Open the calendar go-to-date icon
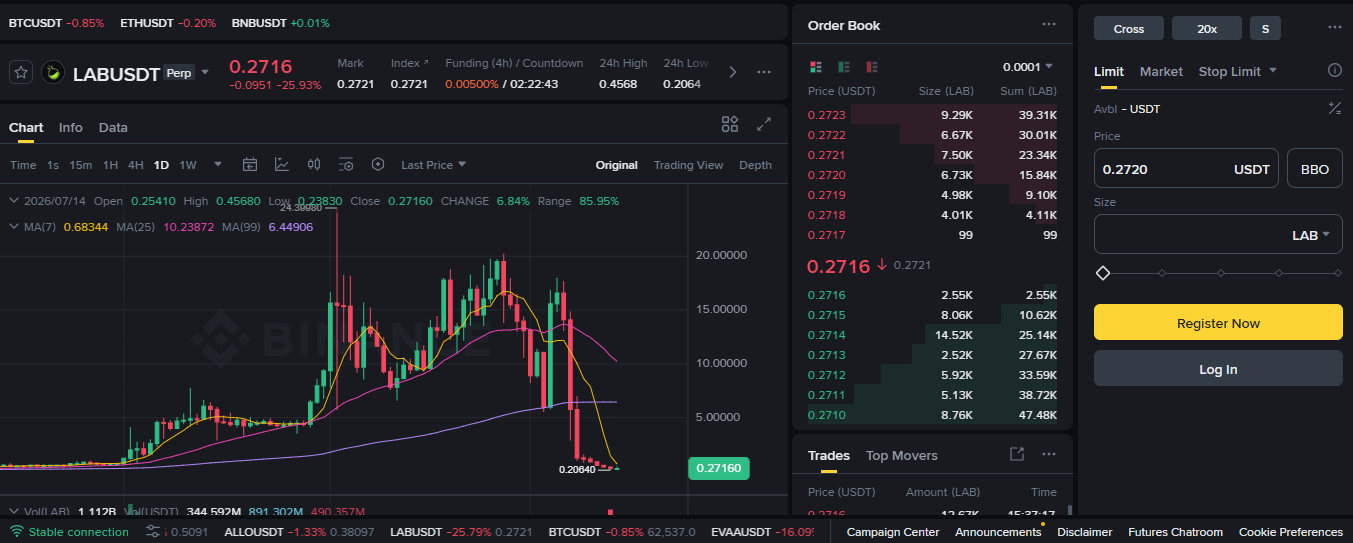The height and width of the screenshot is (543, 1353). (250, 164)
